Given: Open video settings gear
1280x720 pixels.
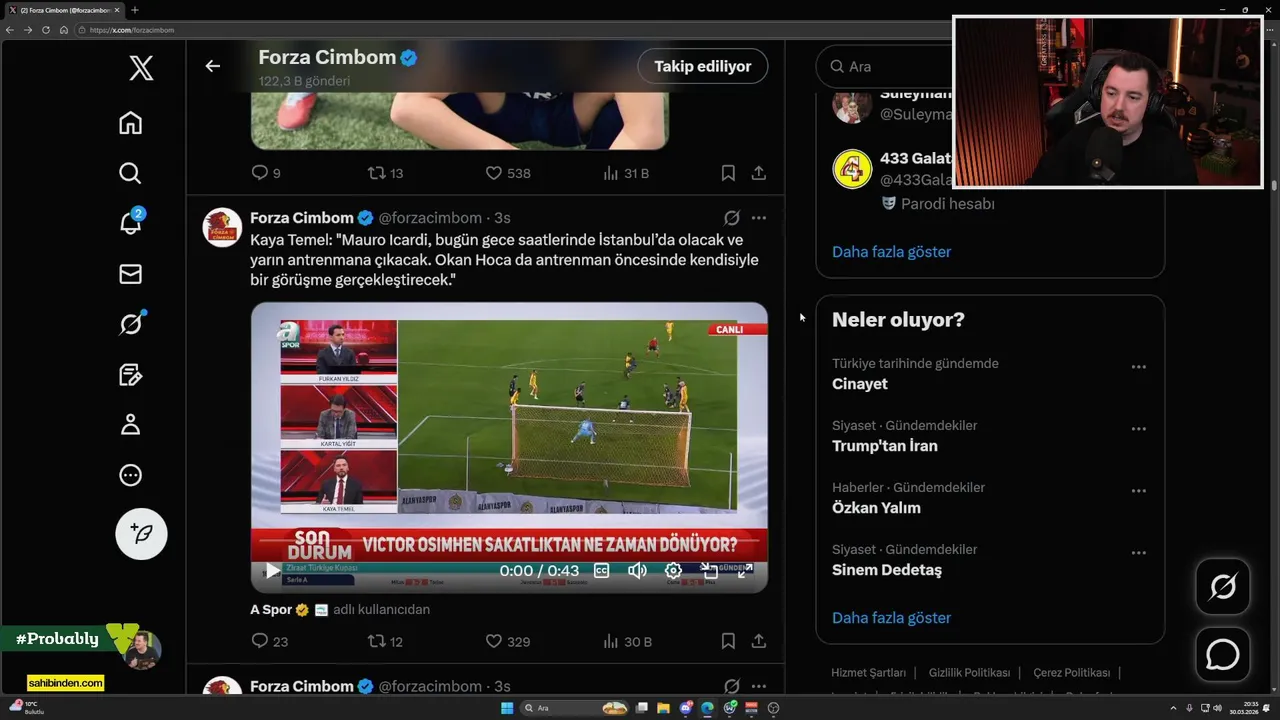Looking at the screenshot, I should point(673,571).
